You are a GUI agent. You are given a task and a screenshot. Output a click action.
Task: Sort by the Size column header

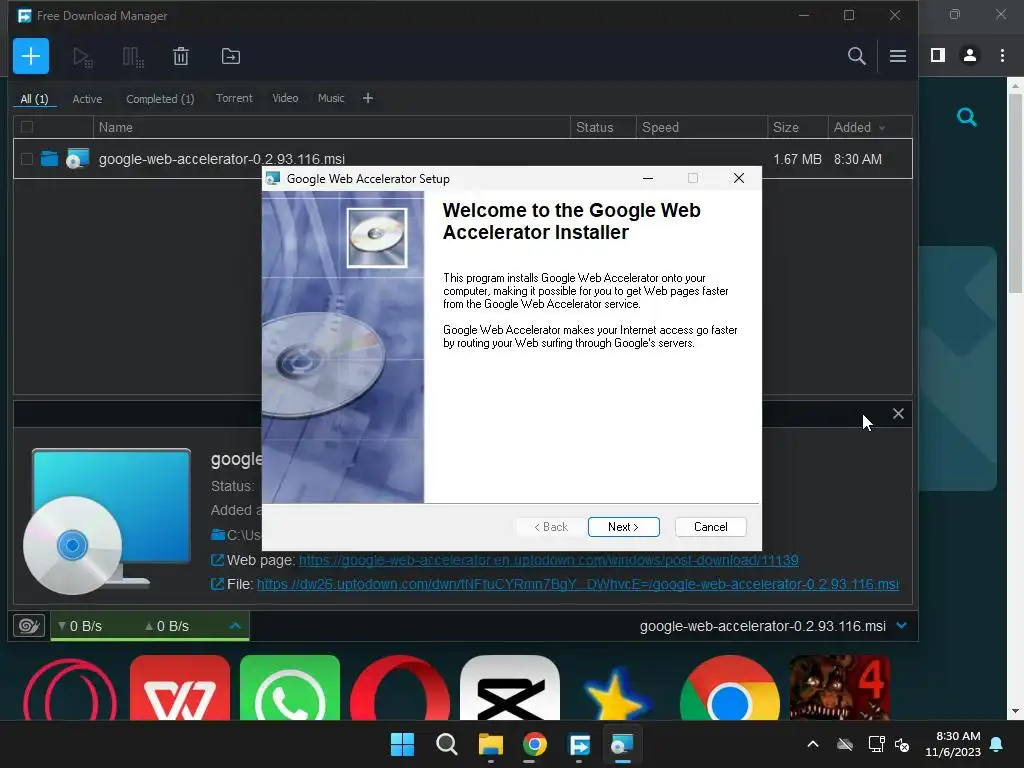click(797, 127)
